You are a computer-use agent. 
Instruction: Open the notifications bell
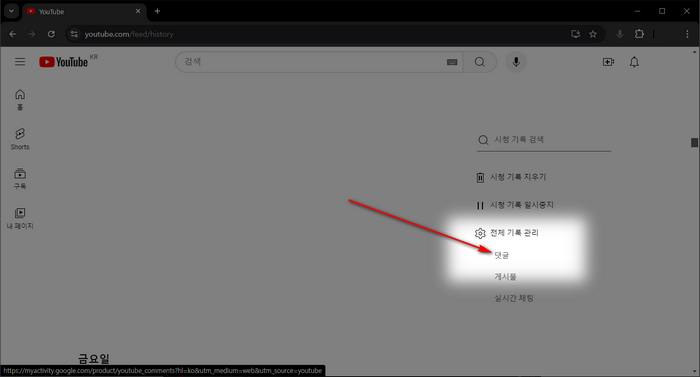[x=634, y=62]
